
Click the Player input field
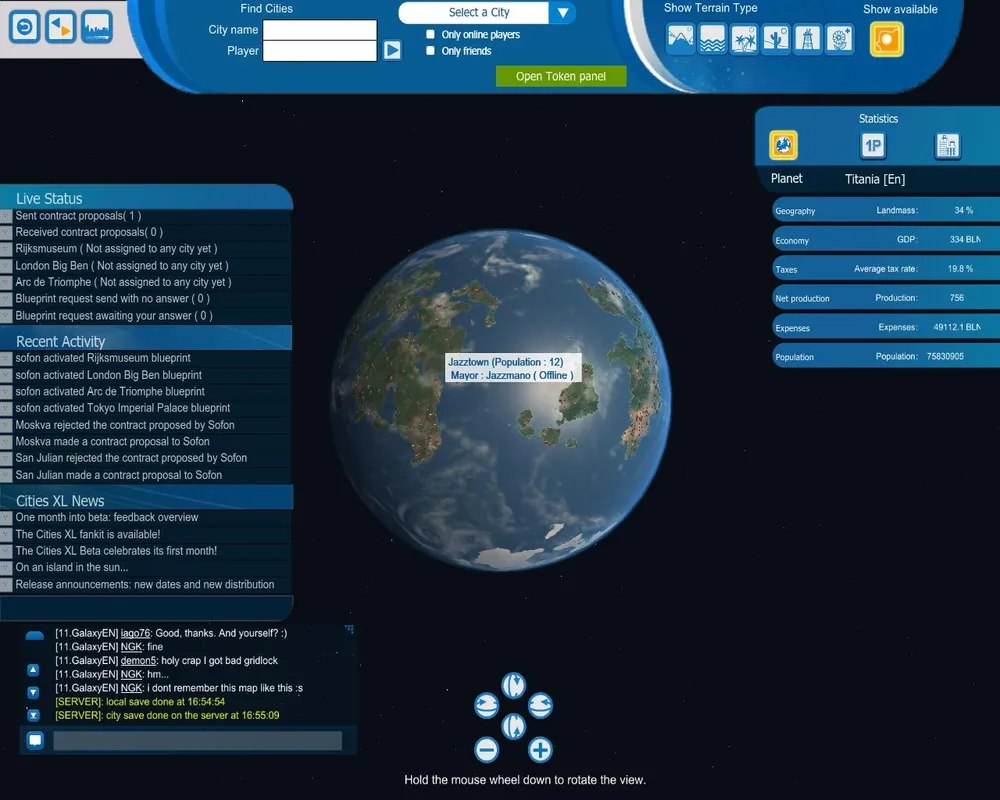(x=320, y=51)
